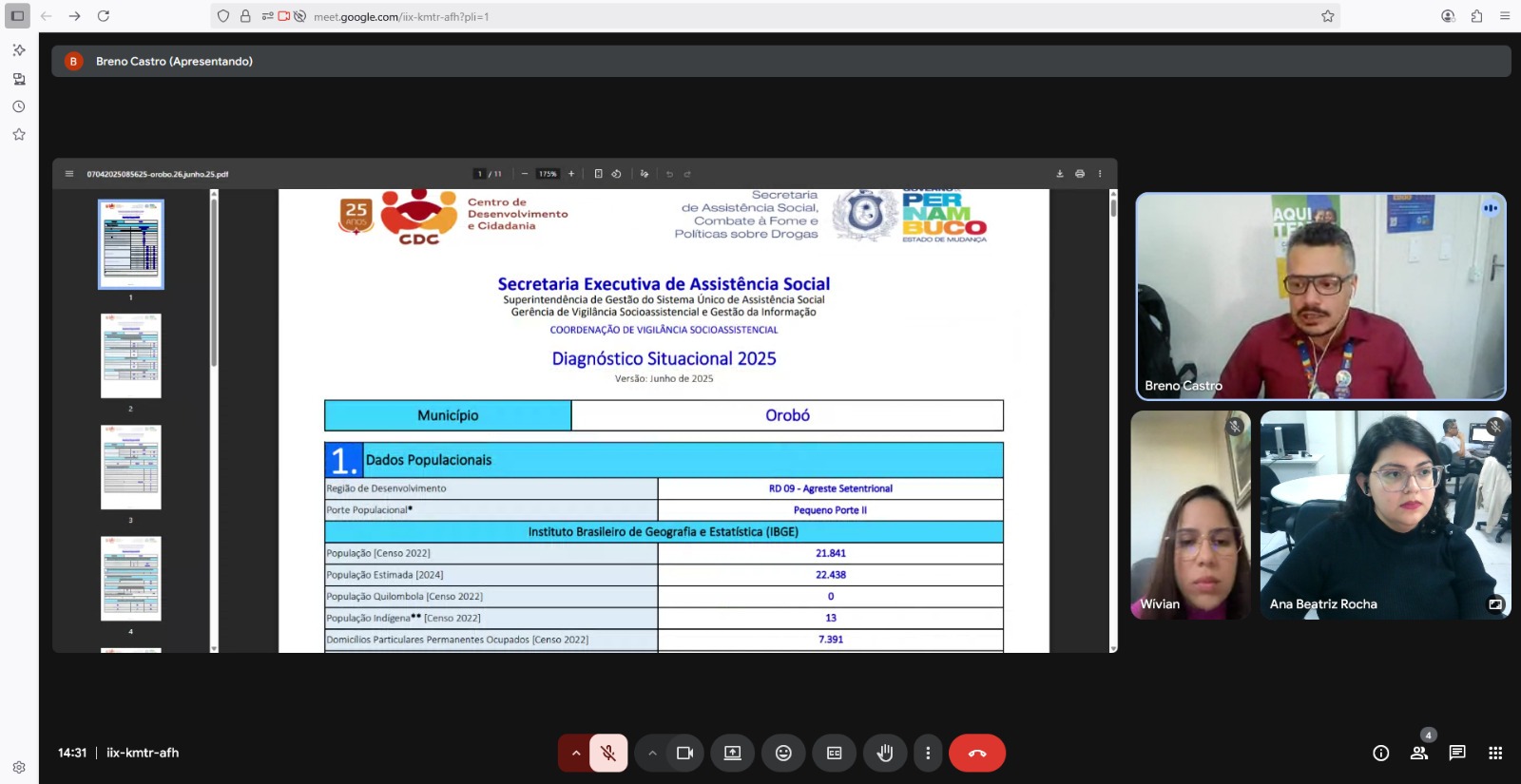Turn on closed captions
Viewport: 1521px width, 784px height.
834,753
